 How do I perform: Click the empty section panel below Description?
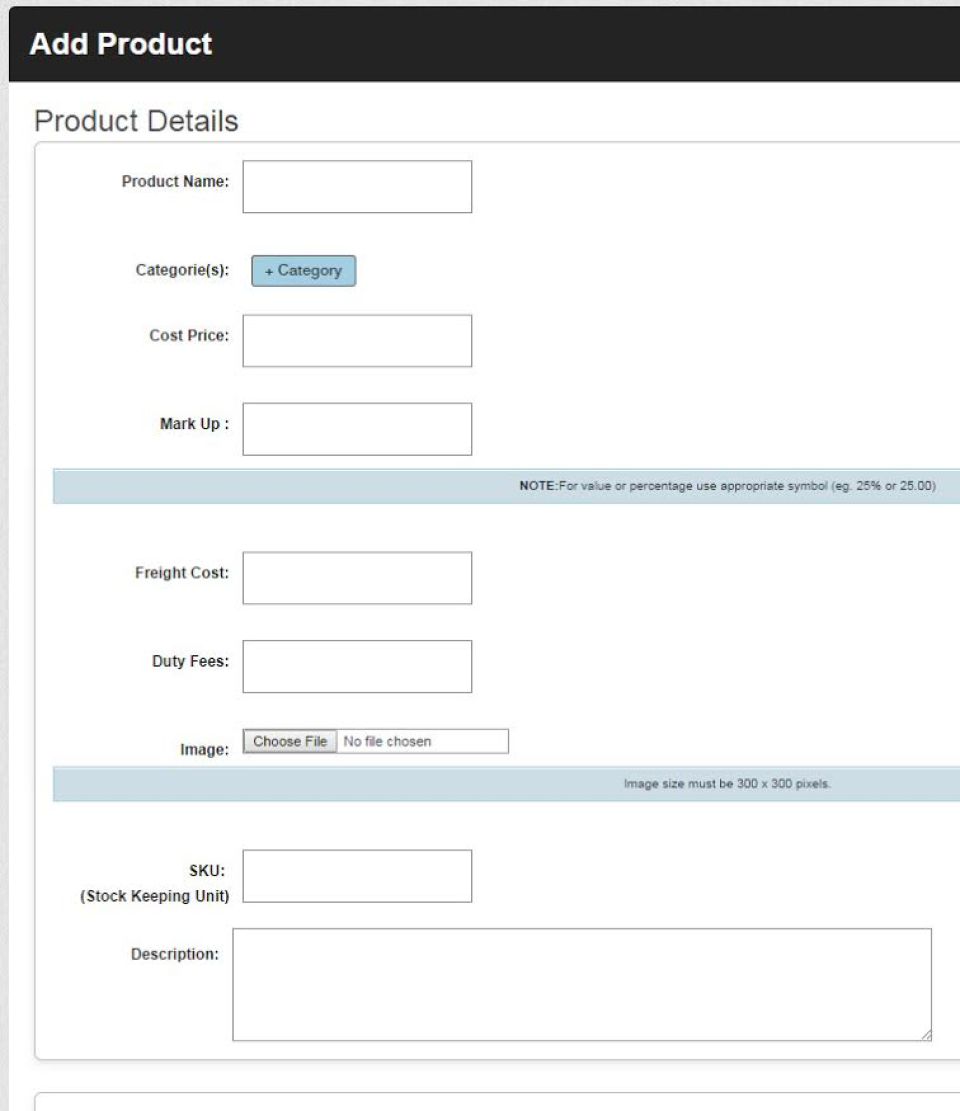tap(480, 1098)
